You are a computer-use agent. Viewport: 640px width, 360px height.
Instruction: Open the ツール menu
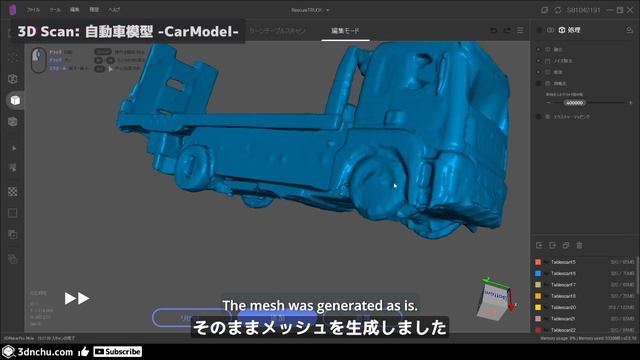[x=55, y=10]
